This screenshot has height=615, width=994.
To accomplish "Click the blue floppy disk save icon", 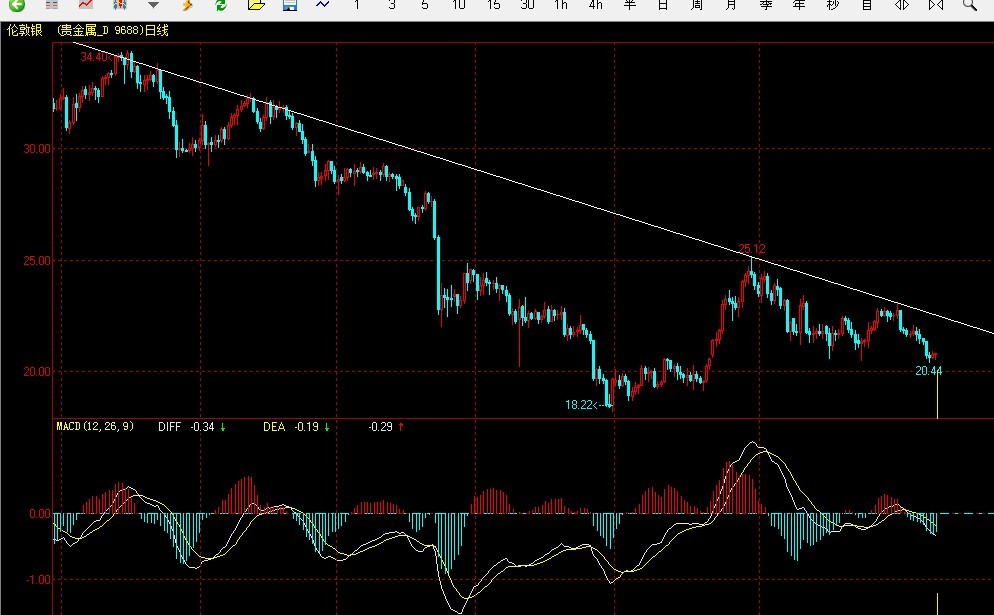I will 290,5.
